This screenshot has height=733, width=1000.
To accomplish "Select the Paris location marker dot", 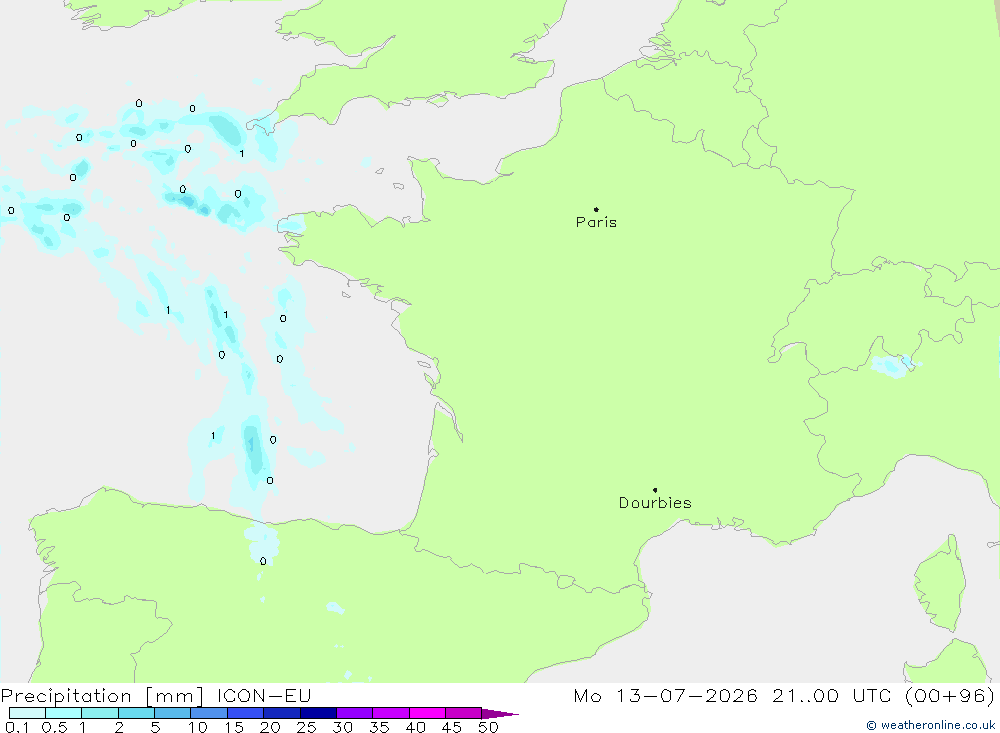I will point(596,209).
